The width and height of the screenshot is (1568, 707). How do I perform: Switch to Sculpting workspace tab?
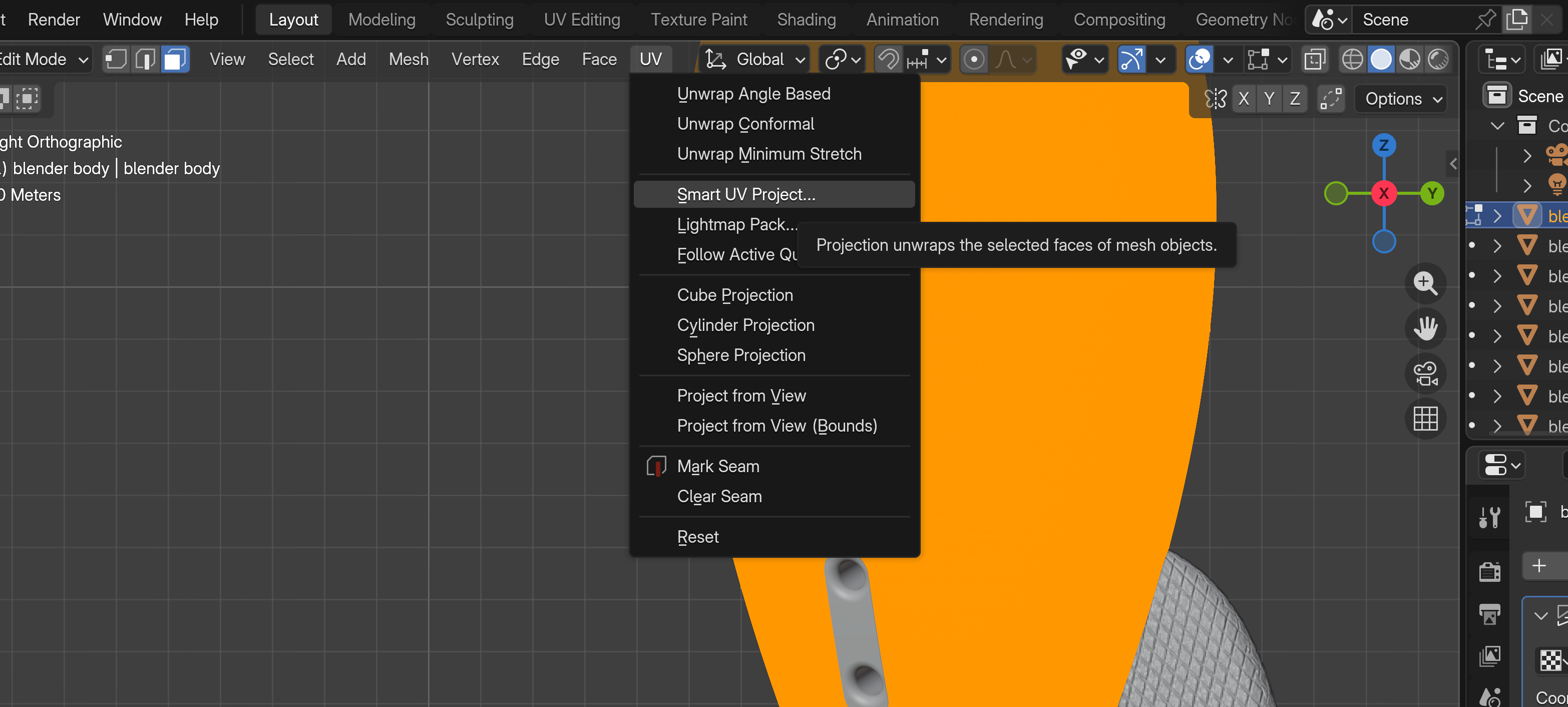click(479, 20)
